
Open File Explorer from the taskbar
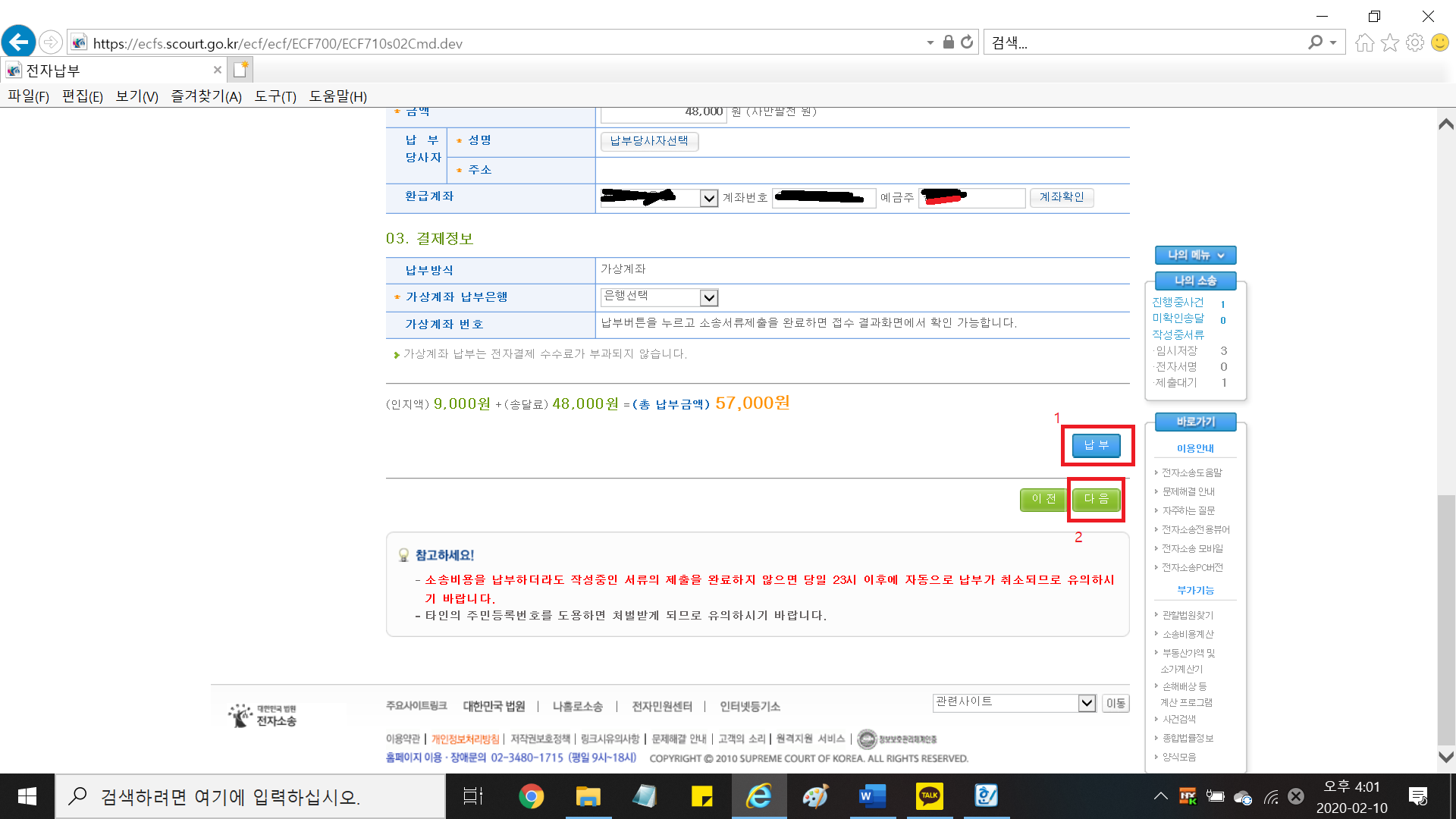tap(588, 796)
